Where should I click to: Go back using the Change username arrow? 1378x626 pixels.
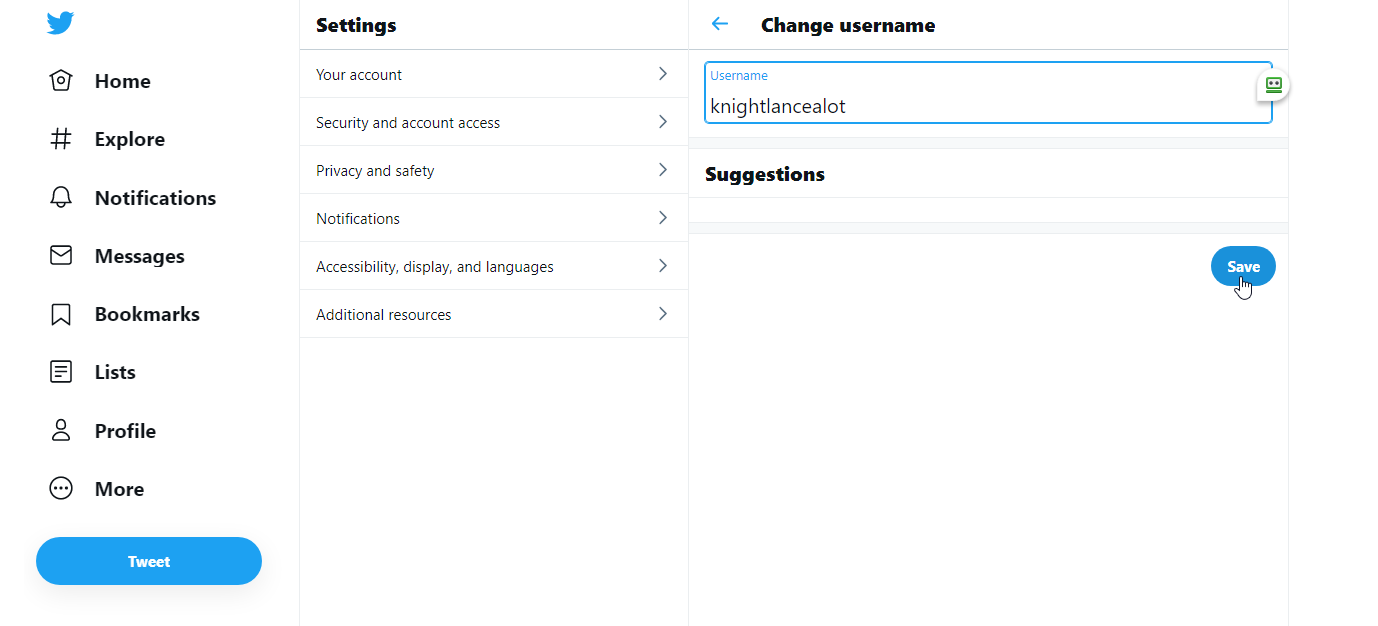tap(720, 24)
